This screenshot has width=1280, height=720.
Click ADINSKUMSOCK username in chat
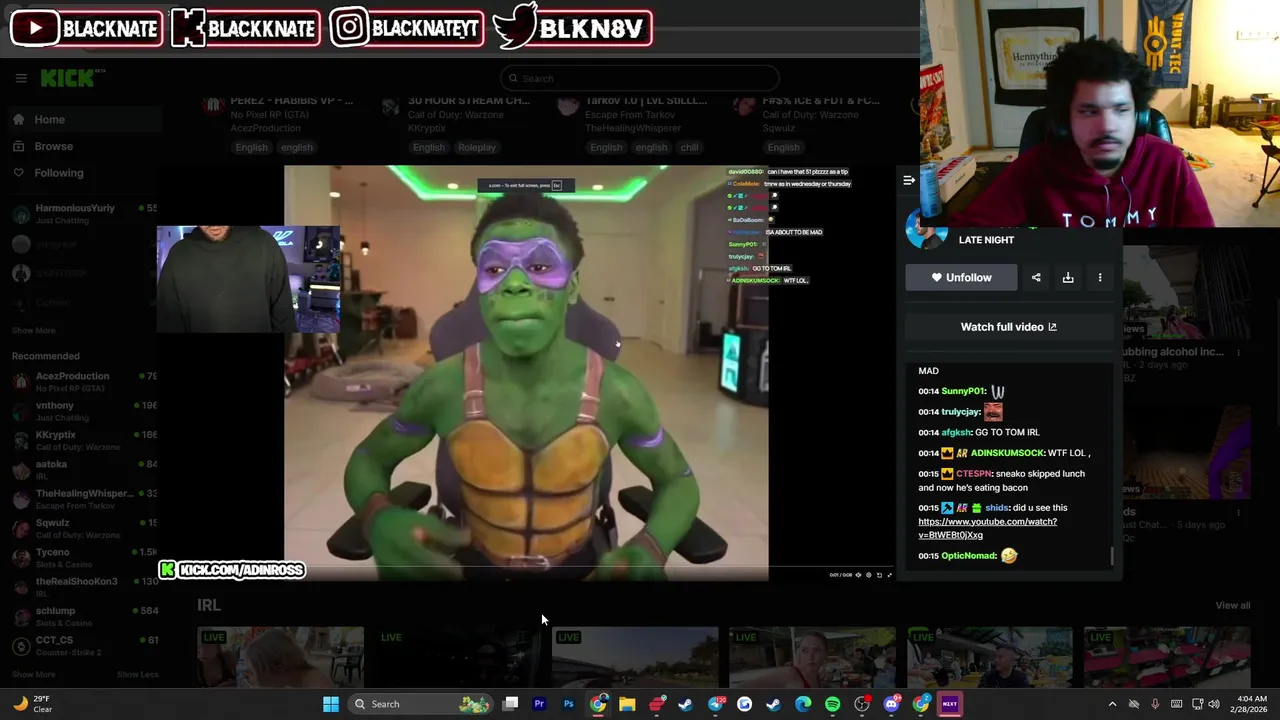coord(1007,453)
